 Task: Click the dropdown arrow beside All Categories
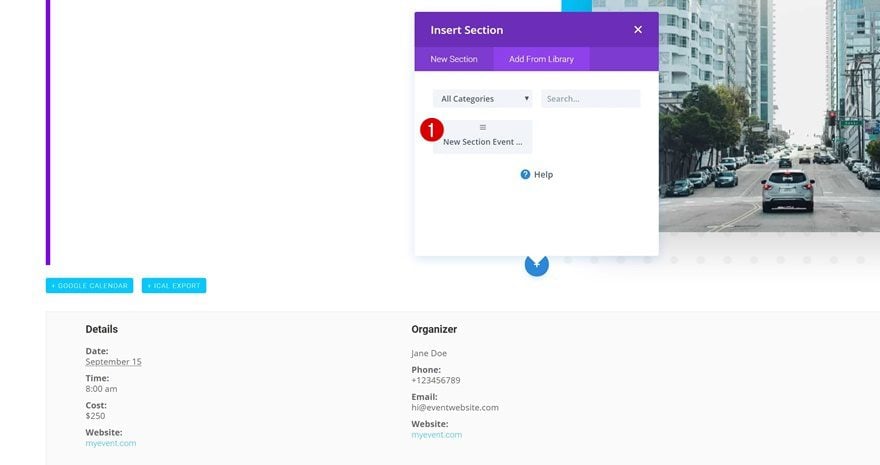pos(526,99)
